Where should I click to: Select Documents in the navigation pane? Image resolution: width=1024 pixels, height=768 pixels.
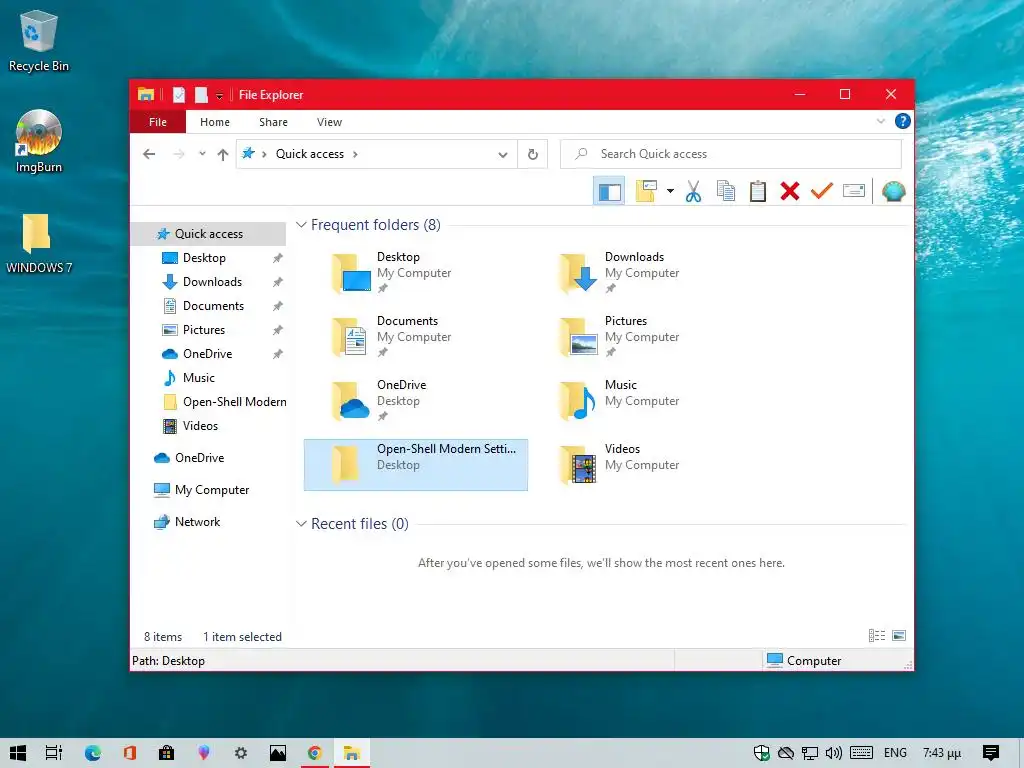coord(214,306)
